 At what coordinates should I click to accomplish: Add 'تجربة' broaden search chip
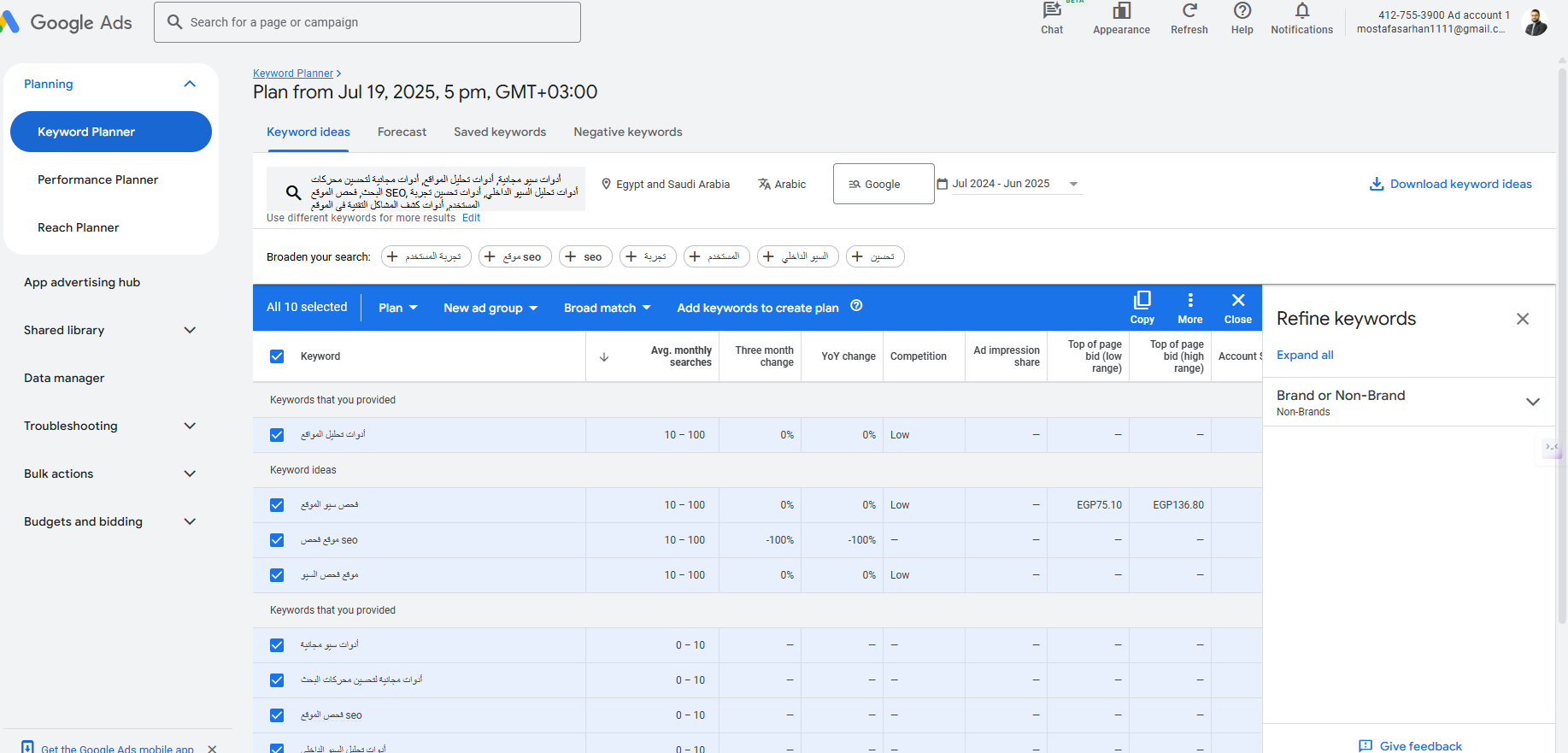click(648, 256)
